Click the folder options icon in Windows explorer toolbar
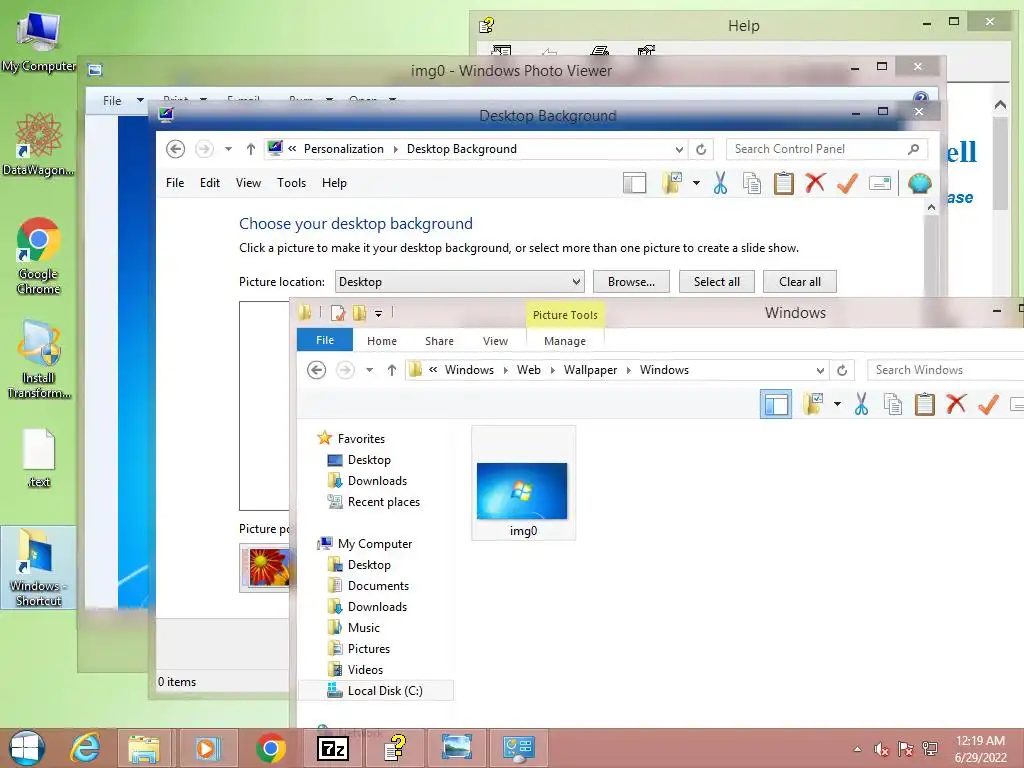This screenshot has height=768, width=1024. (x=813, y=404)
